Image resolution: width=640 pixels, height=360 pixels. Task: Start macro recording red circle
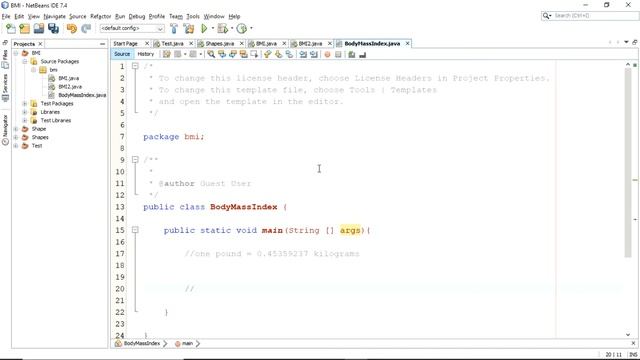click(327, 54)
